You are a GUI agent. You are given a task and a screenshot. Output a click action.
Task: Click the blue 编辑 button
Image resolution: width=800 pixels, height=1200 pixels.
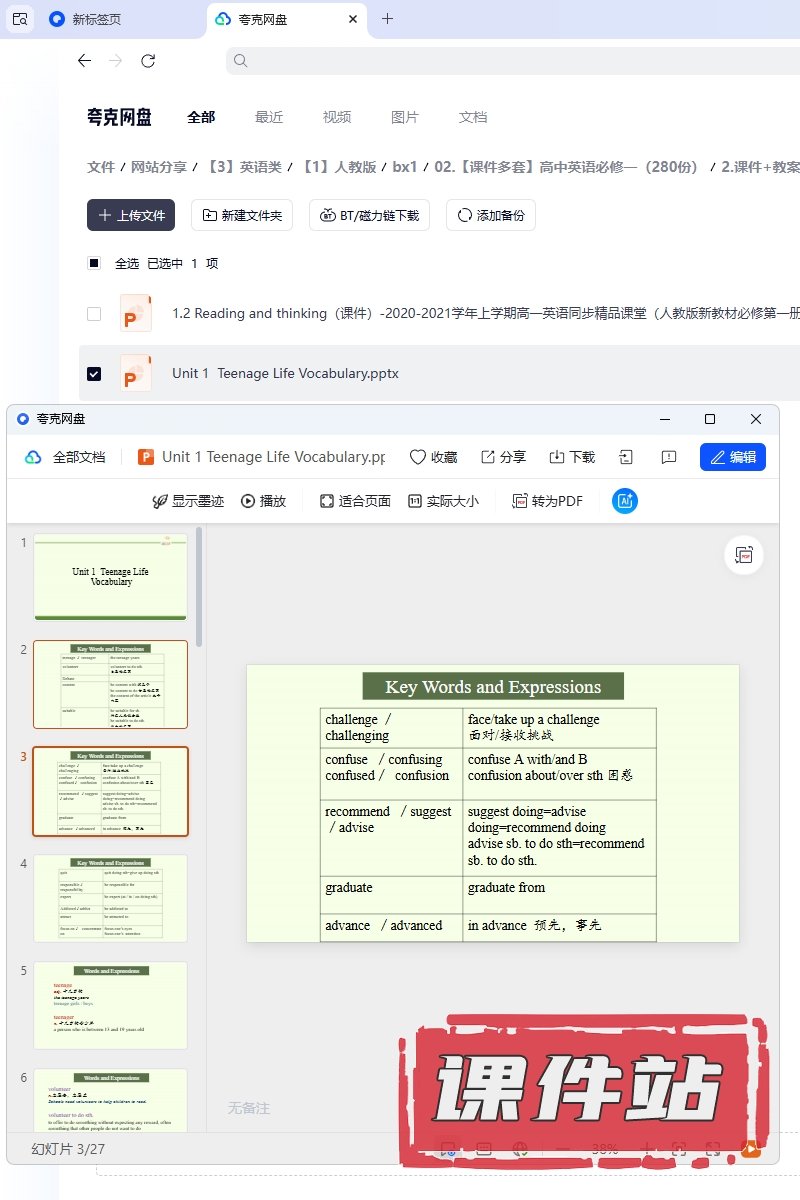coord(732,457)
